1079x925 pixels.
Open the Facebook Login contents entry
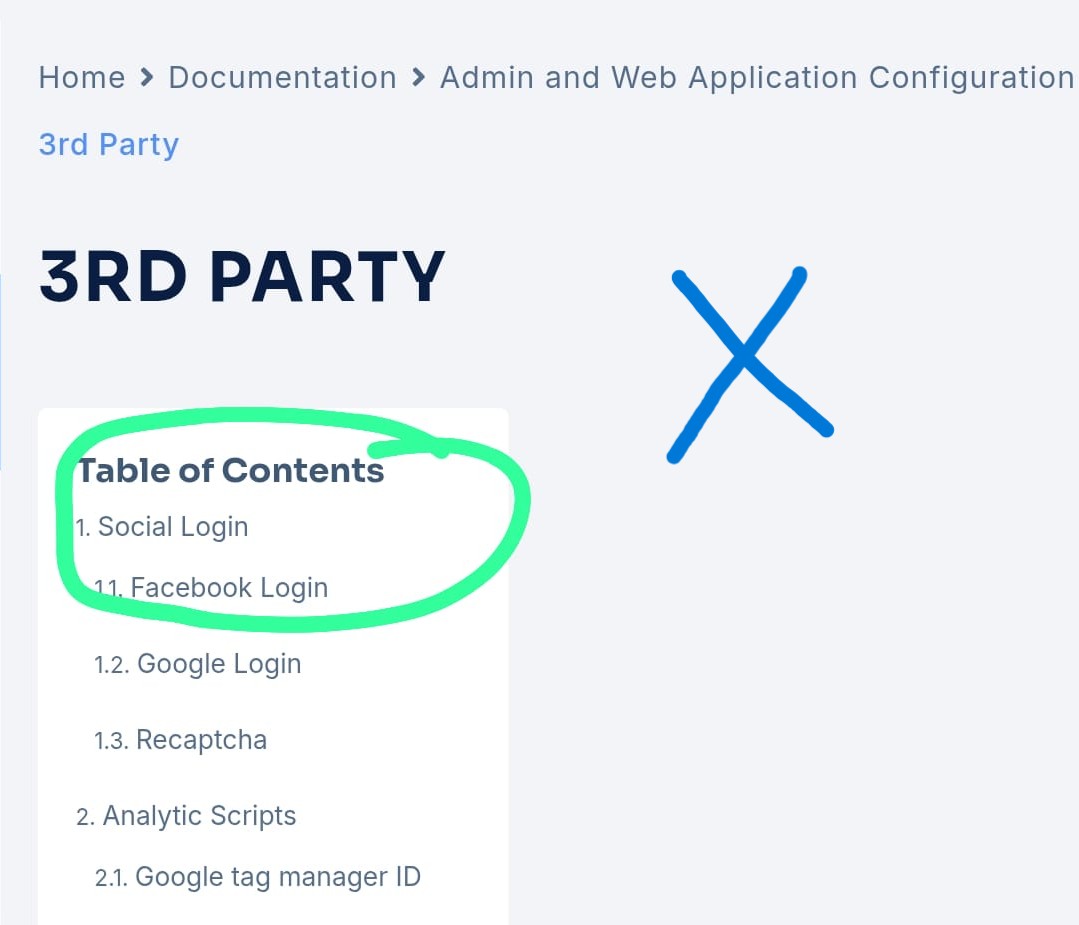click(229, 588)
